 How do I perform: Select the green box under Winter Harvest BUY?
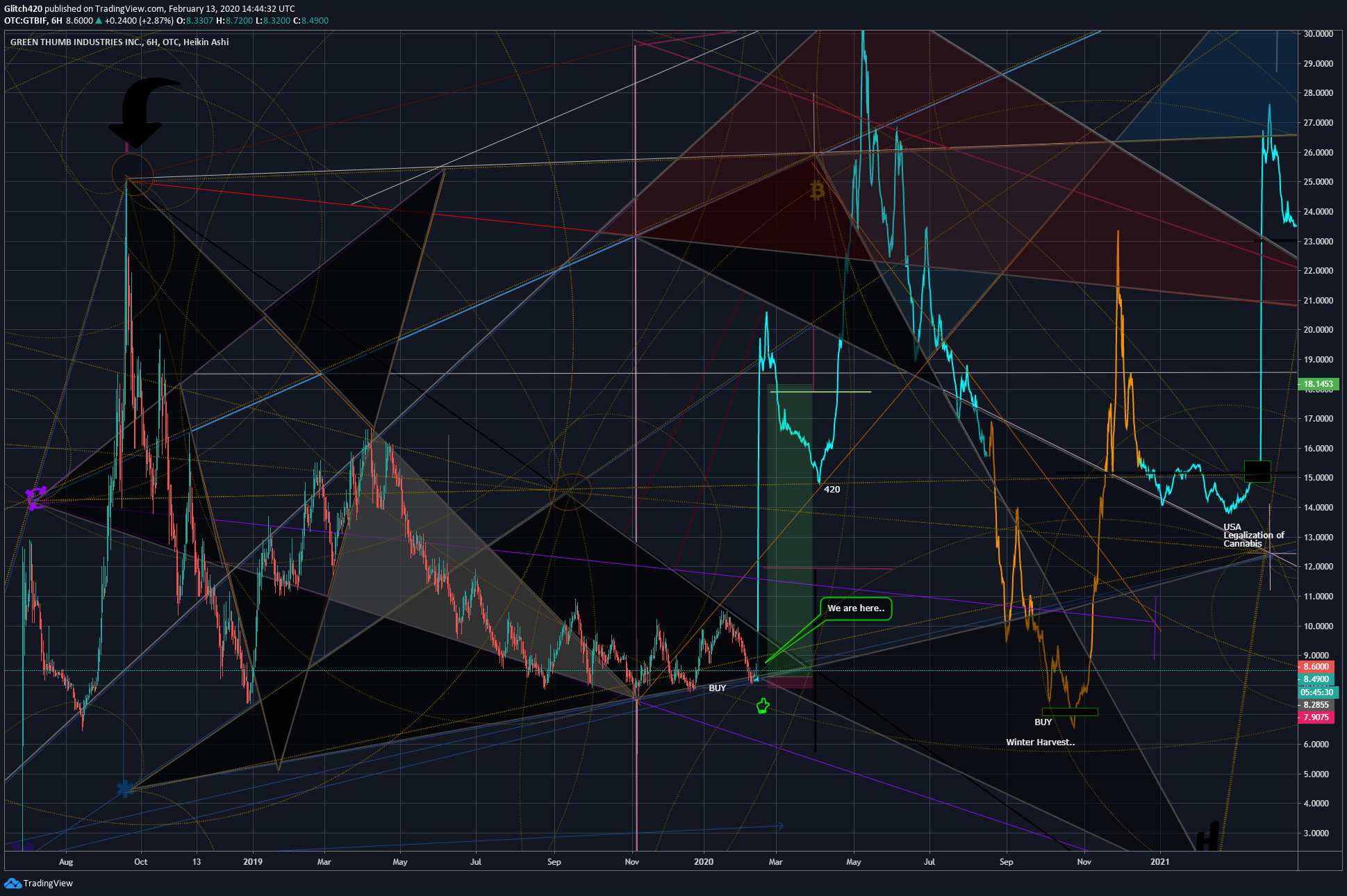click(x=1070, y=711)
